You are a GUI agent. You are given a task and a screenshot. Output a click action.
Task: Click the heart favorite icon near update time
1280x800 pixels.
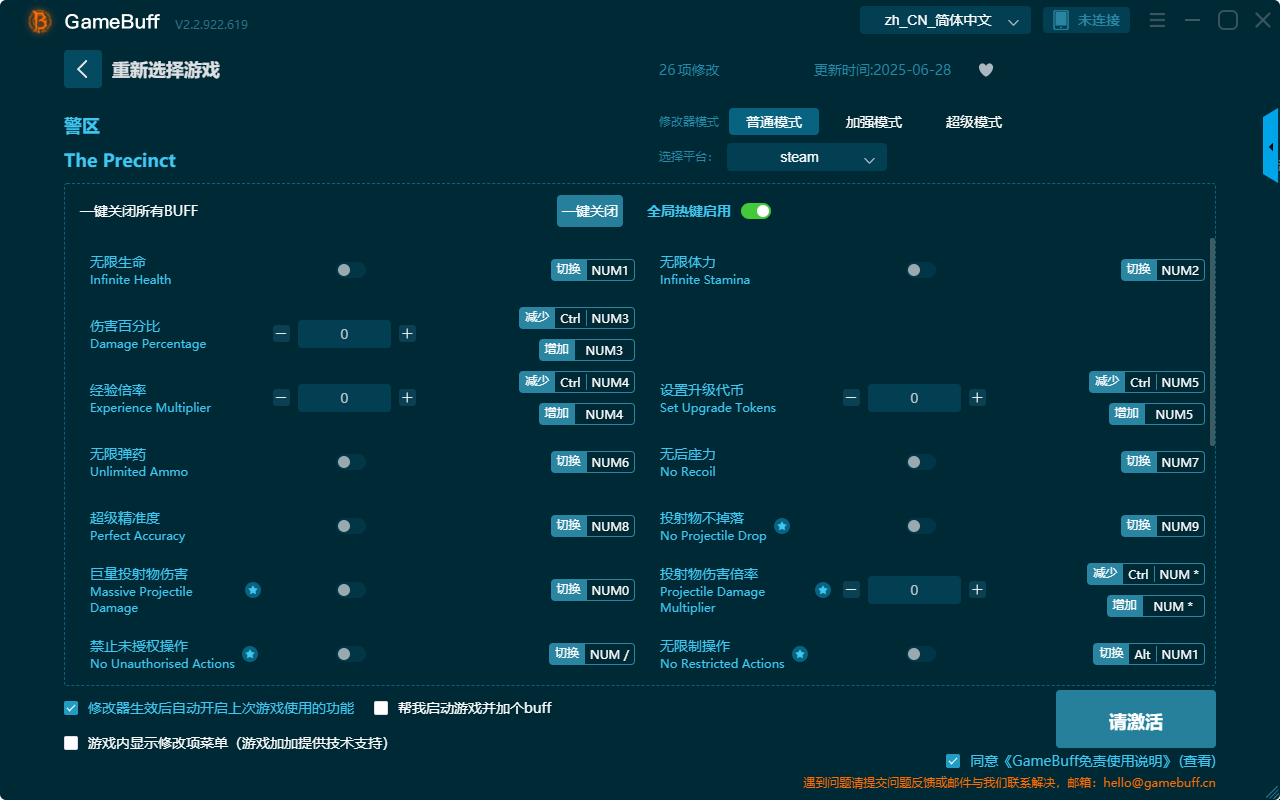point(985,70)
